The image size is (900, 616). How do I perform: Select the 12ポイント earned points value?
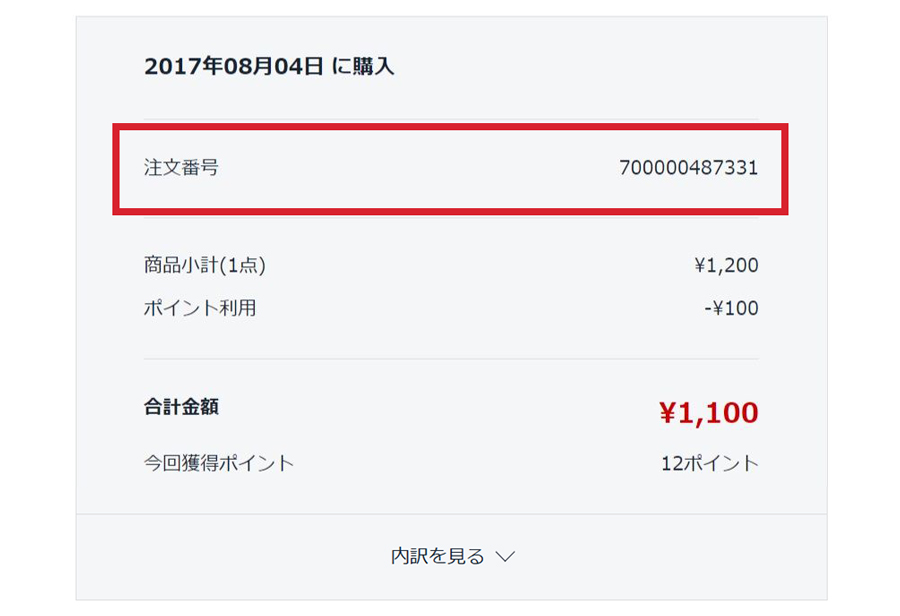click(709, 463)
